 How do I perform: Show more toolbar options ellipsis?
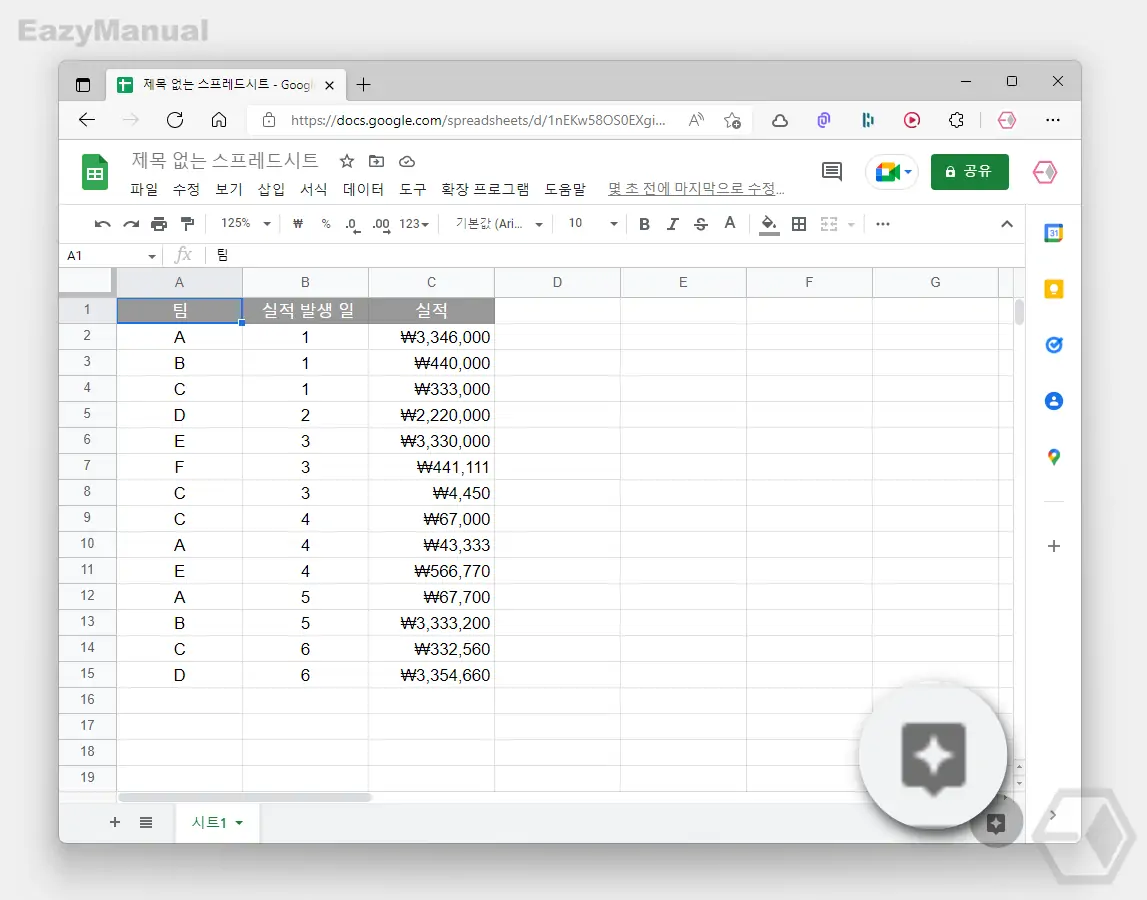(x=883, y=224)
